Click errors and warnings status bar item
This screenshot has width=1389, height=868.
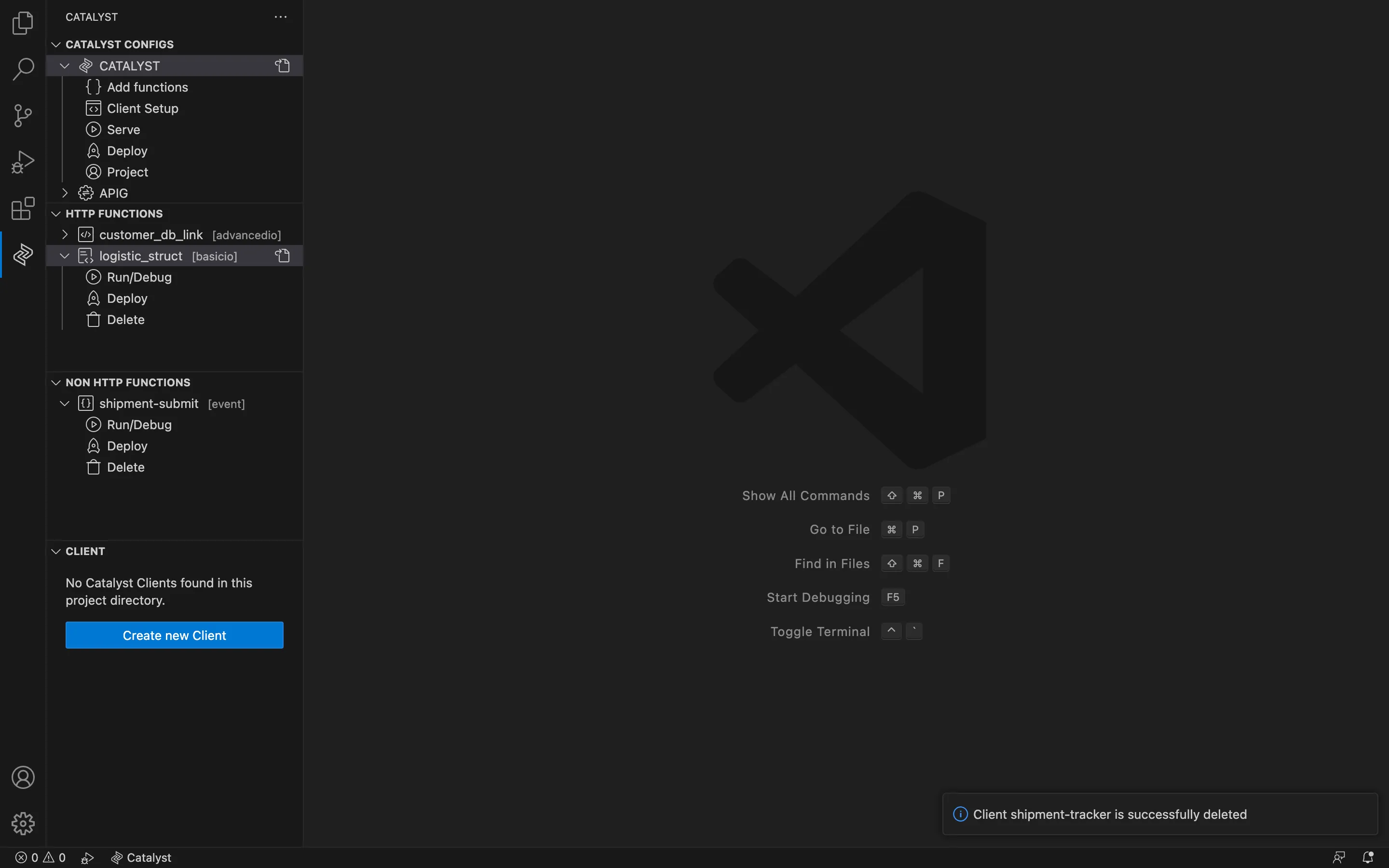click(40, 857)
